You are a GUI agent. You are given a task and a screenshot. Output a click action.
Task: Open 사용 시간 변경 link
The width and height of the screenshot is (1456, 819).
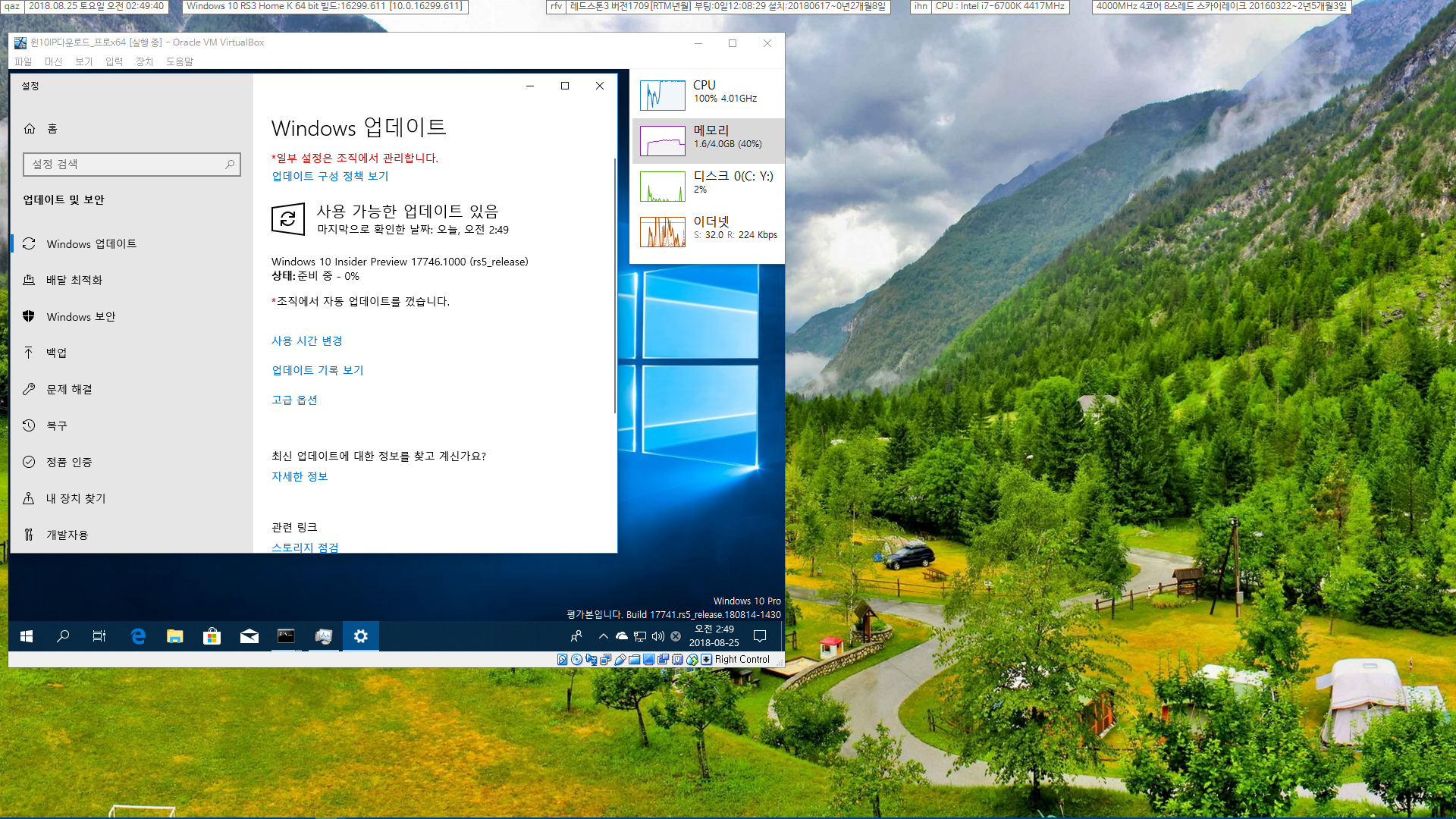(x=307, y=340)
